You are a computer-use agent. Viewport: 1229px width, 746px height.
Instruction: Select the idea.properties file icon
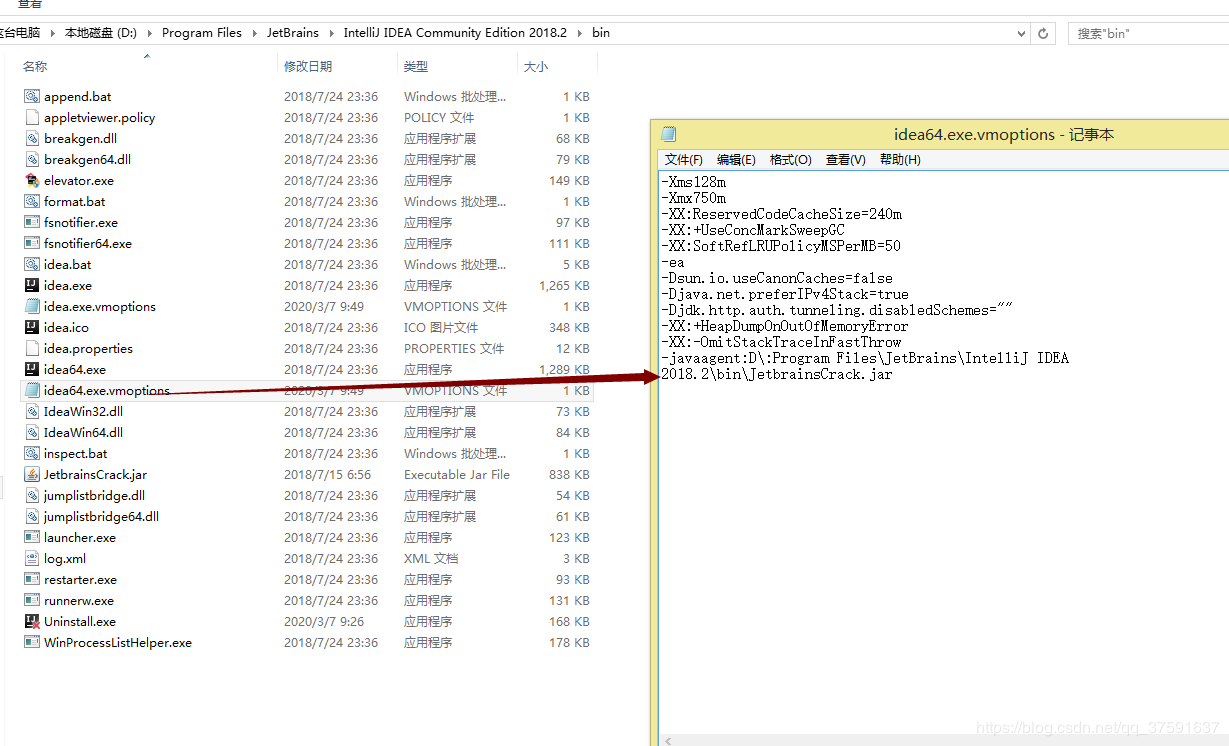pyautogui.click(x=32, y=349)
